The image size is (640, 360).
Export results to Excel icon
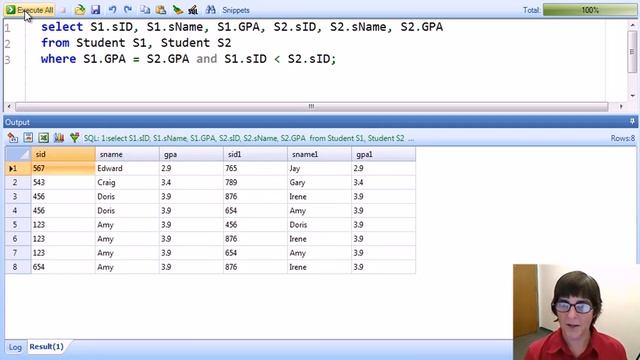[44, 138]
